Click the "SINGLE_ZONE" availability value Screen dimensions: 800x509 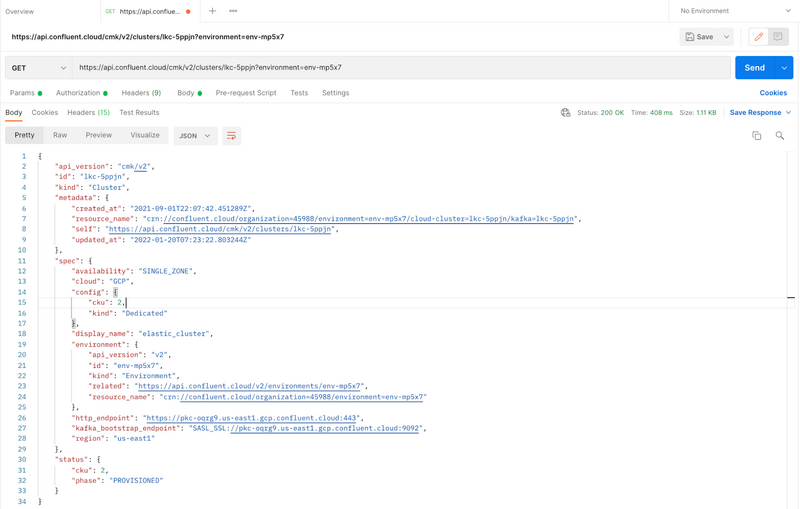(166, 271)
